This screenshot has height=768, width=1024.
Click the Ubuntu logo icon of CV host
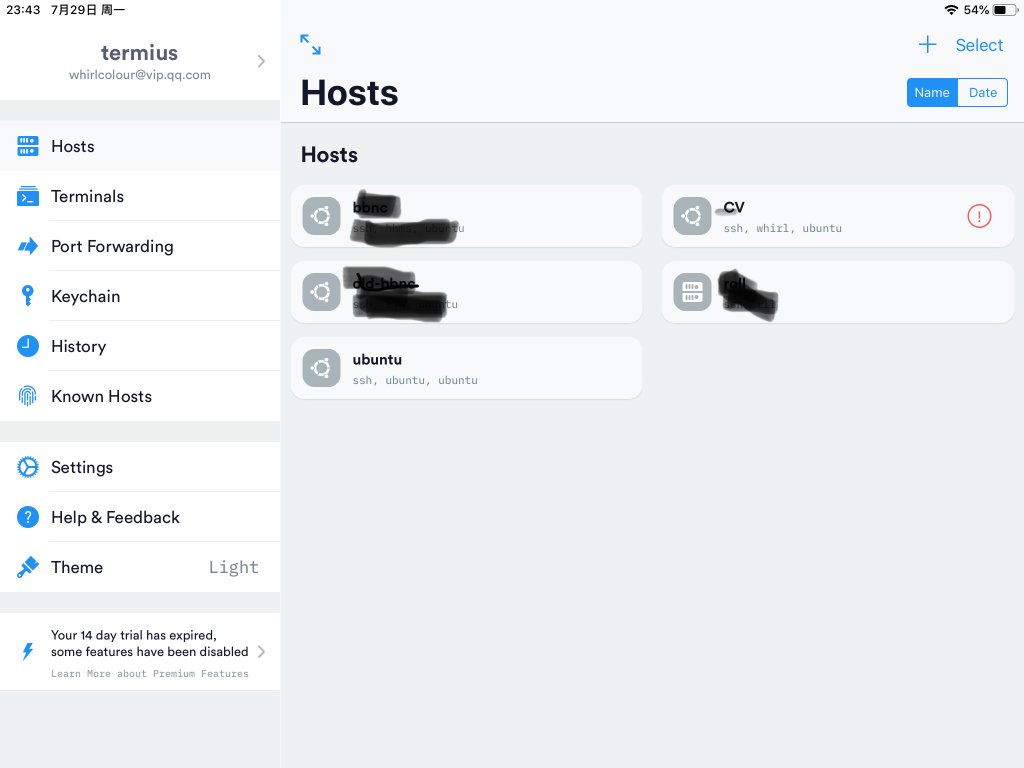tap(692, 216)
